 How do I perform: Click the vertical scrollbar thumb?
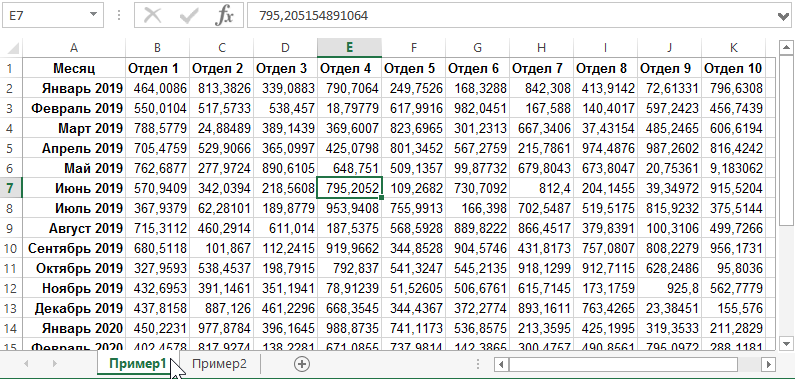tap(786, 140)
